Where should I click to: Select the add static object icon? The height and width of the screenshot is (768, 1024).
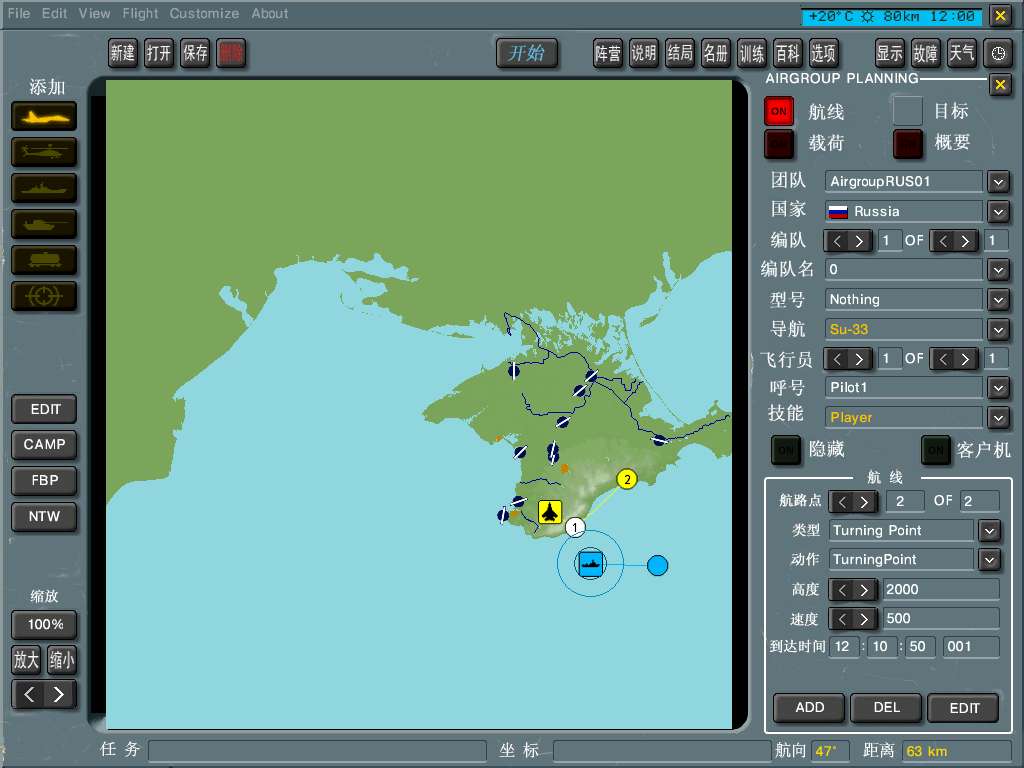click(44, 260)
